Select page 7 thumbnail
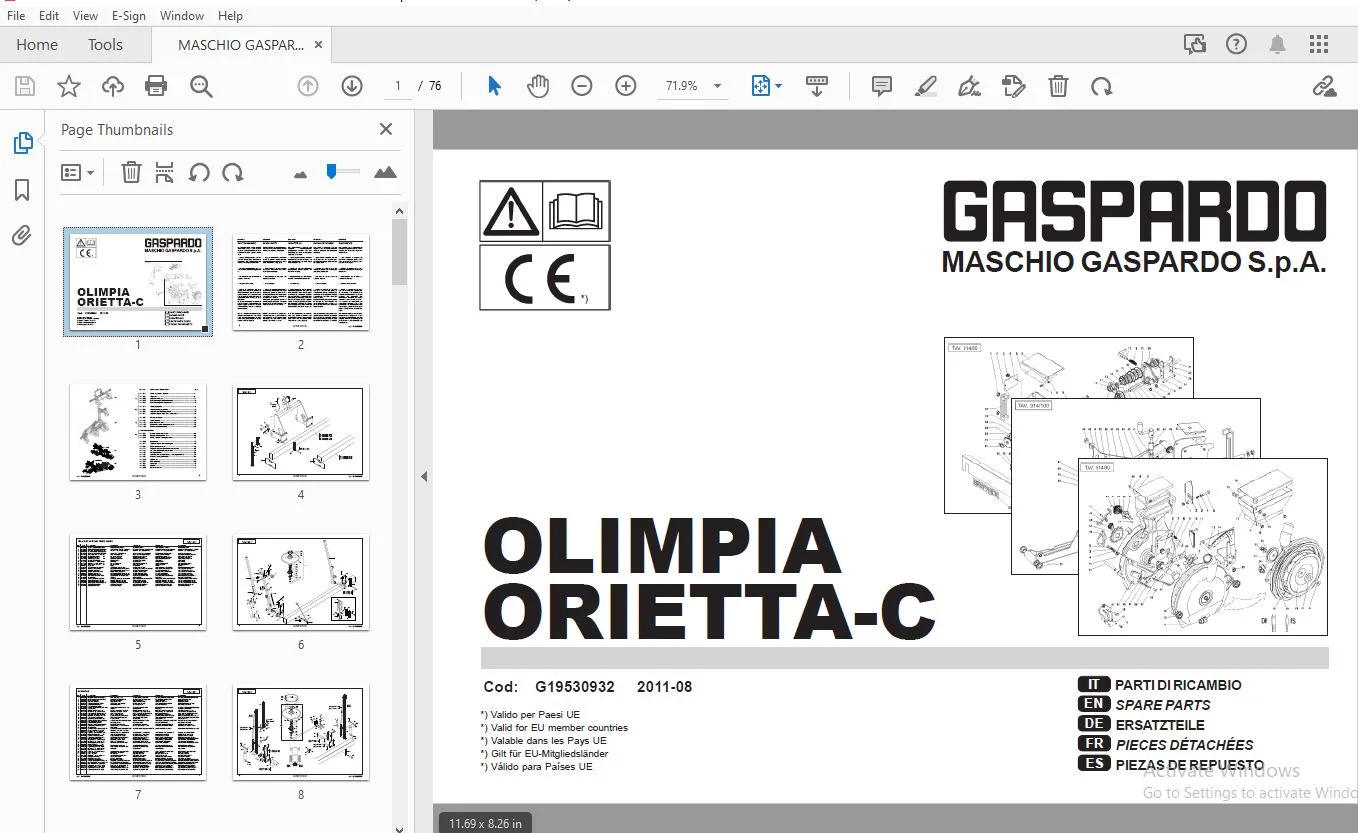 [138, 732]
